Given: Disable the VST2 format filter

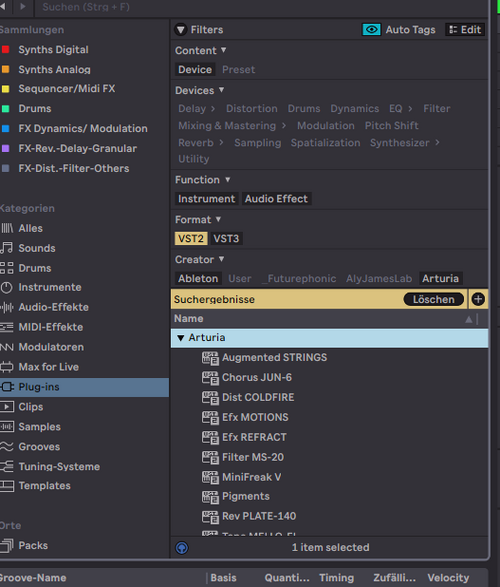Looking at the screenshot, I should [x=191, y=238].
